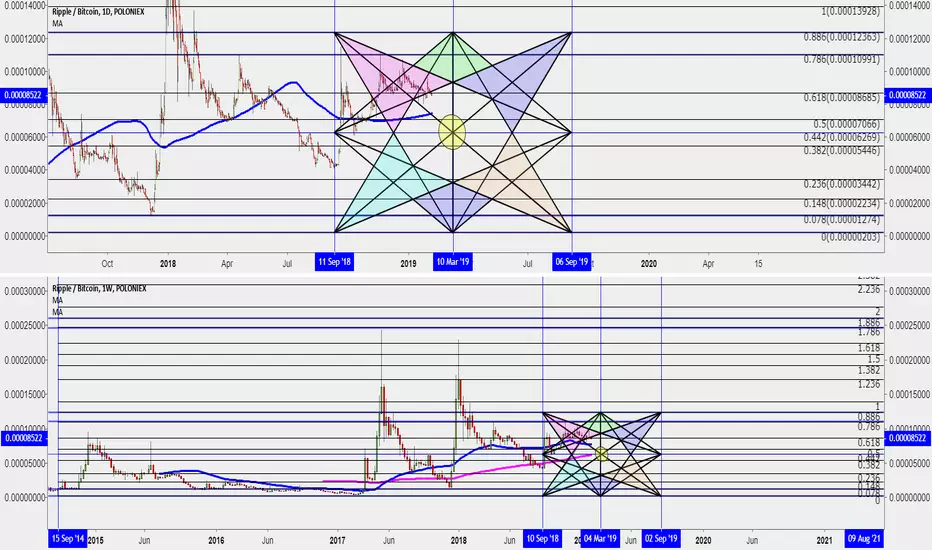This screenshot has height=550, width=932.
Task: Click Fibonacci level '0.618(0.00008685)'
Action: [842, 96]
